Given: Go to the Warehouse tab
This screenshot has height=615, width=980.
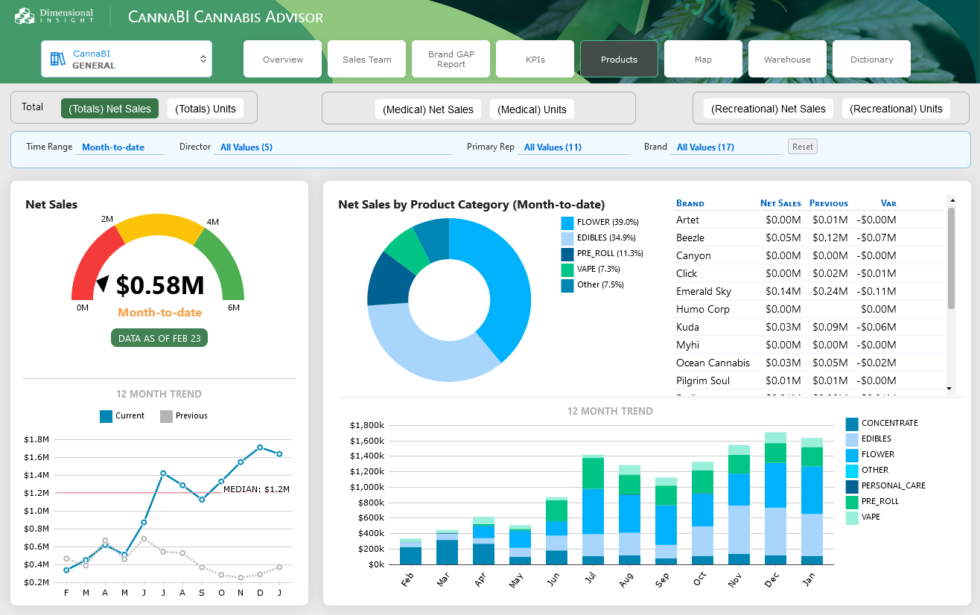Looking at the screenshot, I should pos(787,59).
